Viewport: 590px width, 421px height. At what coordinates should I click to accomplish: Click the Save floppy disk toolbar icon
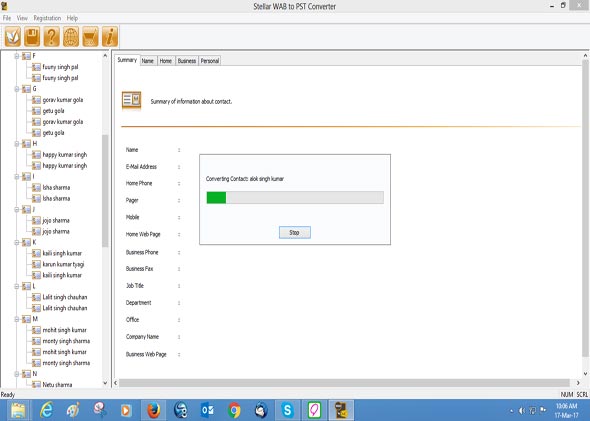coord(32,36)
